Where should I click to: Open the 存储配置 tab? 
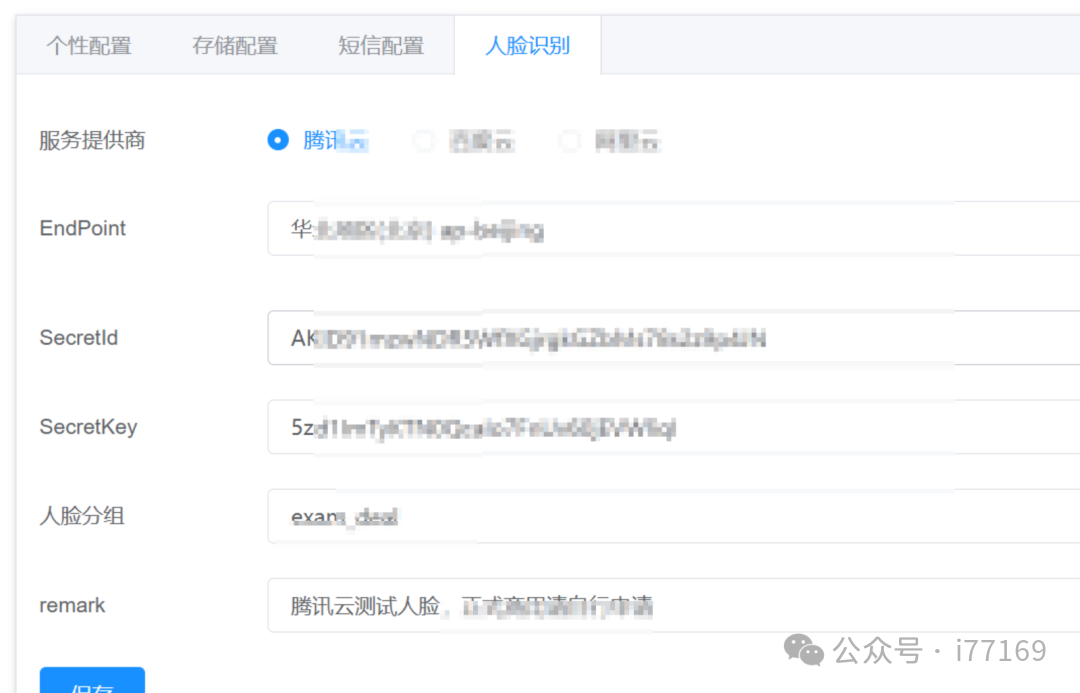(x=234, y=44)
